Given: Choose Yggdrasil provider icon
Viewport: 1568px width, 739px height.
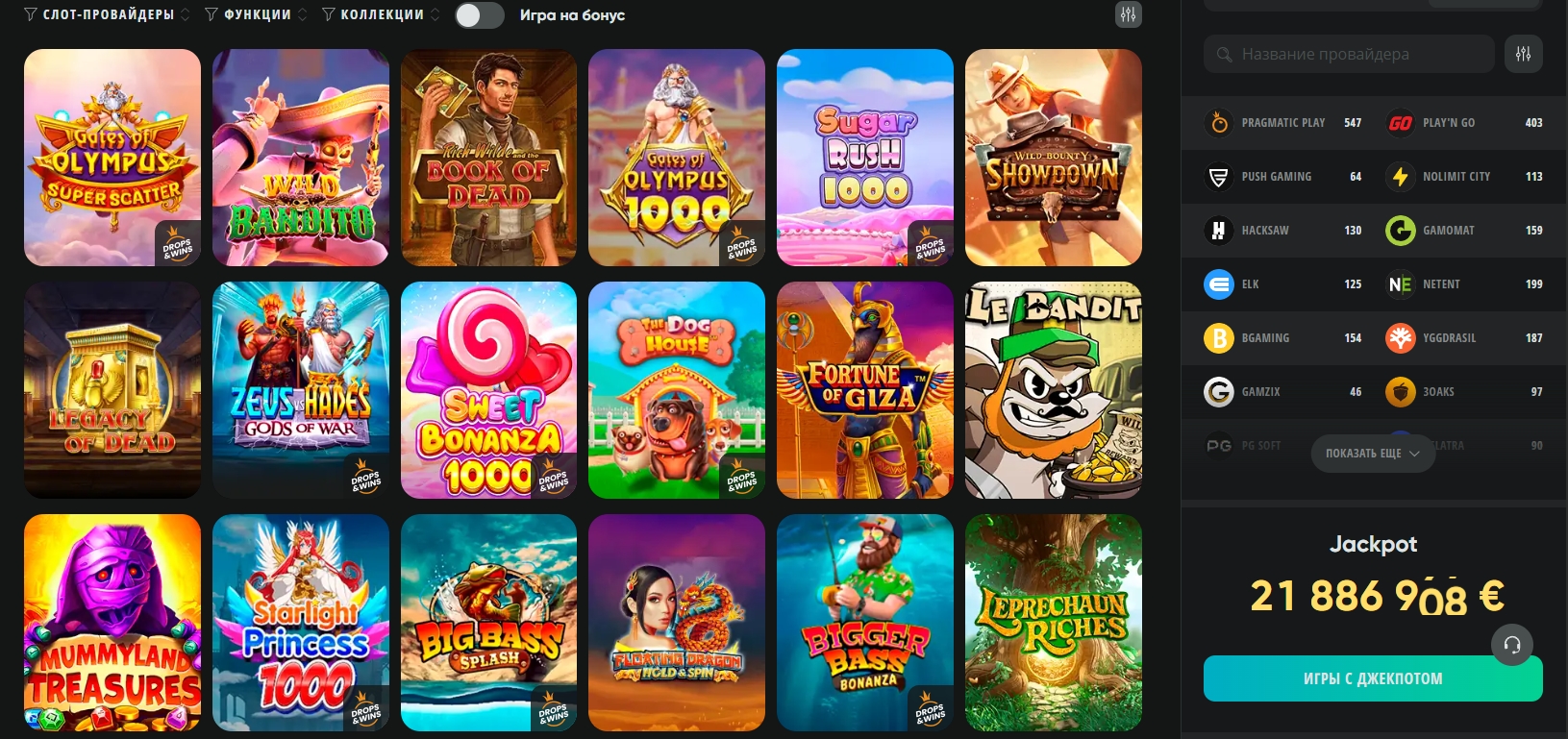Looking at the screenshot, I should coord(1400,338).
